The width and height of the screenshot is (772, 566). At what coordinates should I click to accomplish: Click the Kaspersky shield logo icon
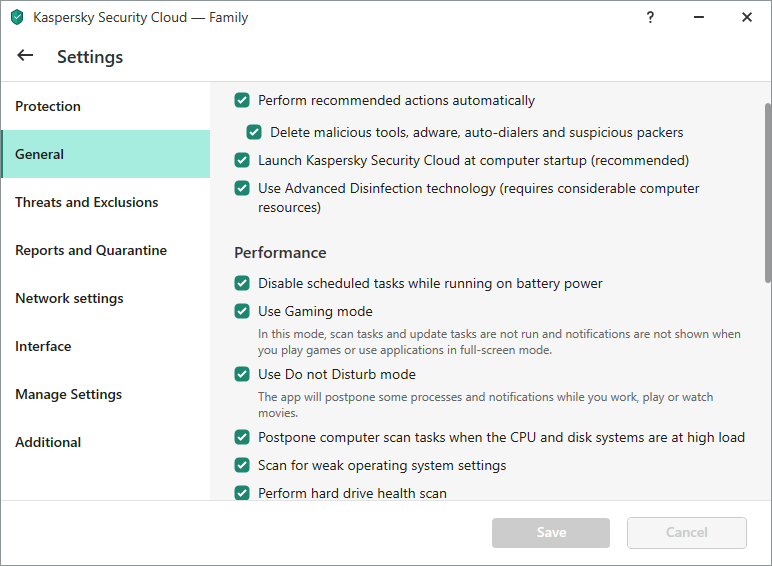click(17, 17)
